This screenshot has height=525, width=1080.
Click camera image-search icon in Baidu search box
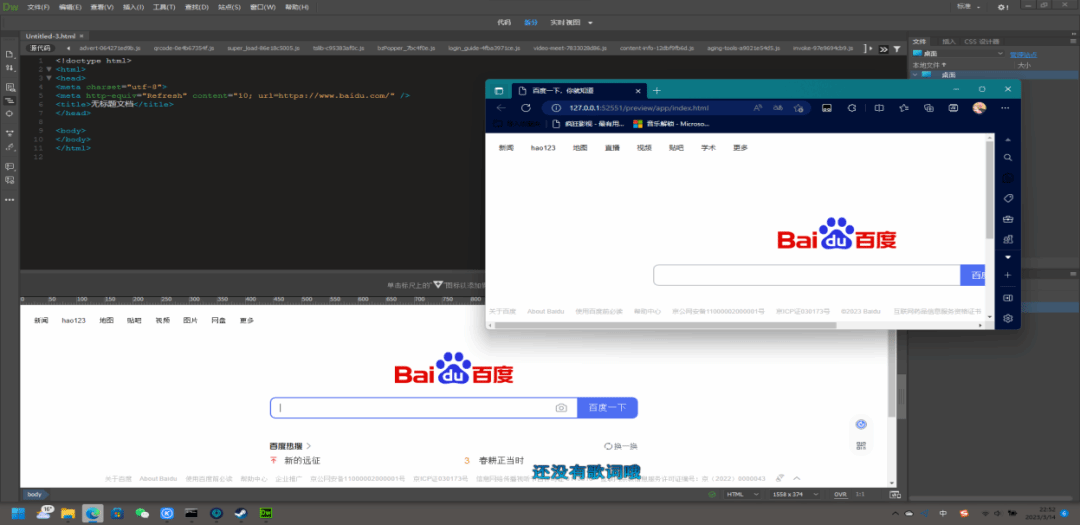click(561, 408)
